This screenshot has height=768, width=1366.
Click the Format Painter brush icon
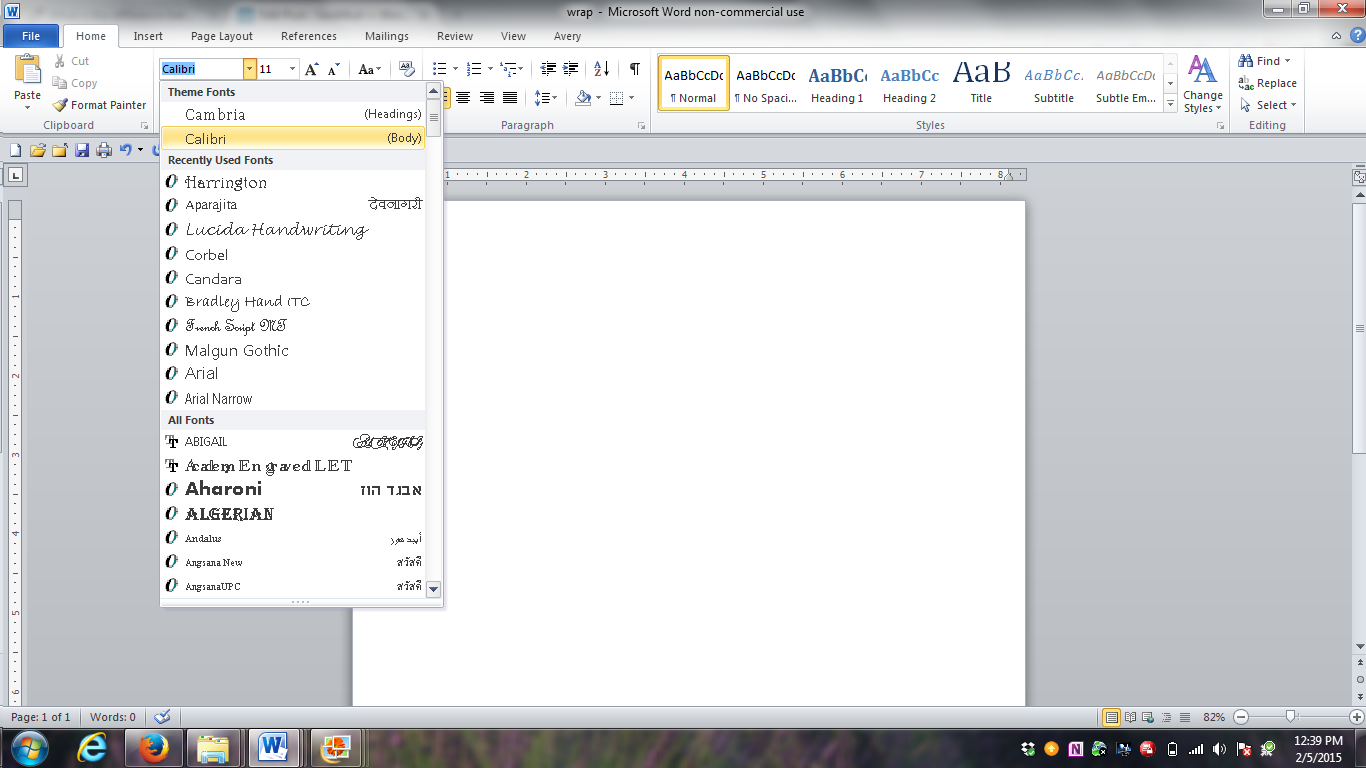pyautogui.click(x=60, y=105)
